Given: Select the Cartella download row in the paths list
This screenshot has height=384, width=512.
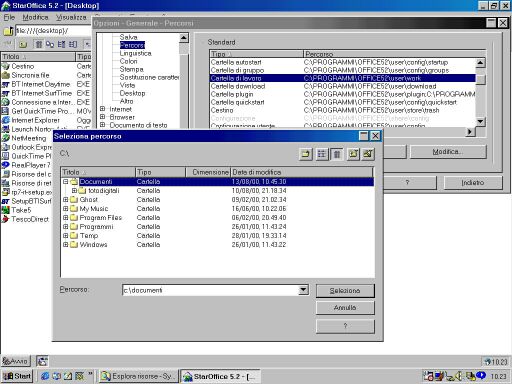Looking at the screenshot, I should click(343, 86).
